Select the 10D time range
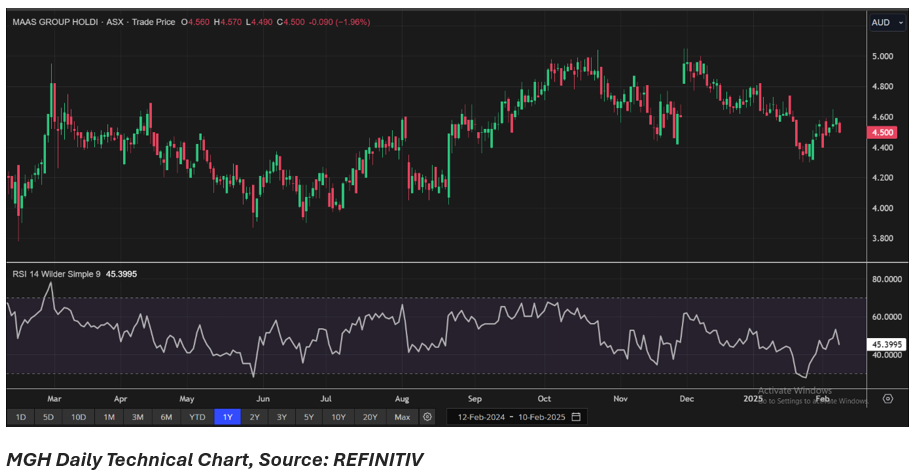 click(78, 417)
